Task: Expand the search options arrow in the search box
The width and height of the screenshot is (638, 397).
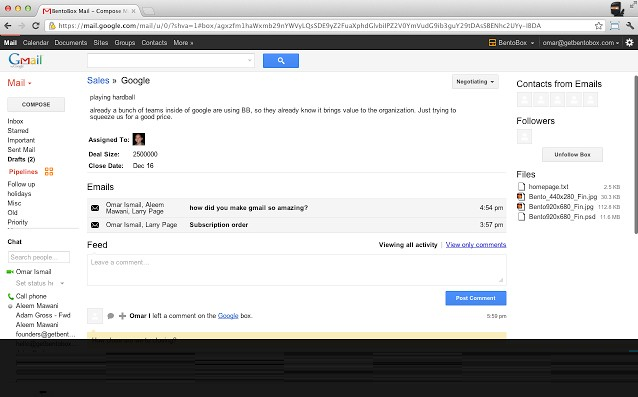Action: pyautogui.click(x=249, y=61)
